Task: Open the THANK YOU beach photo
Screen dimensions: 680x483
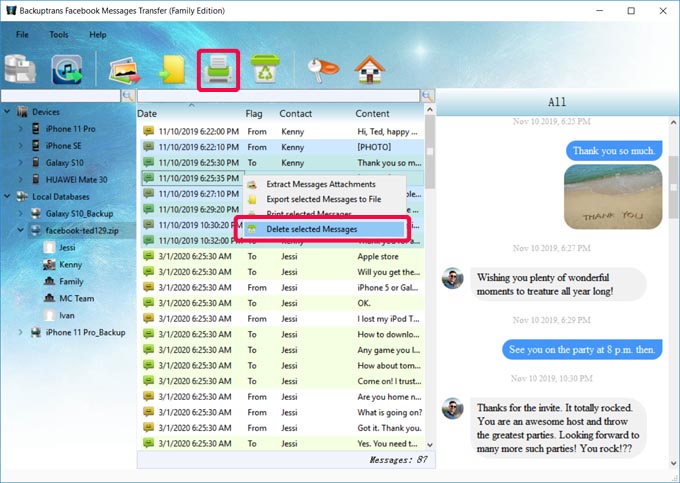Action: click(x=613, y=196)
